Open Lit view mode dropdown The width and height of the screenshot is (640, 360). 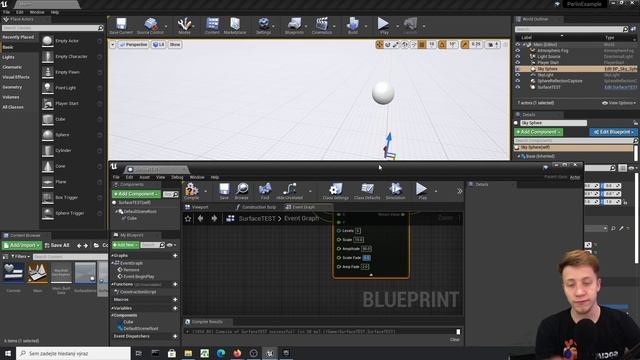pyautogui.click(x=159, y=44)
